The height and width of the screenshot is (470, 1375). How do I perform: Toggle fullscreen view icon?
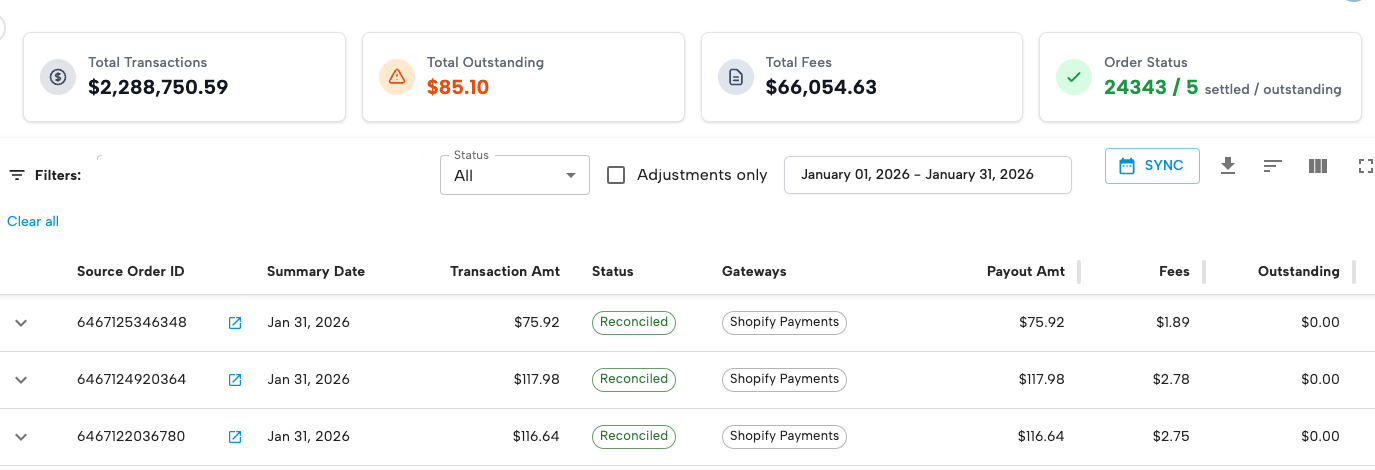tap(1365, 166)
